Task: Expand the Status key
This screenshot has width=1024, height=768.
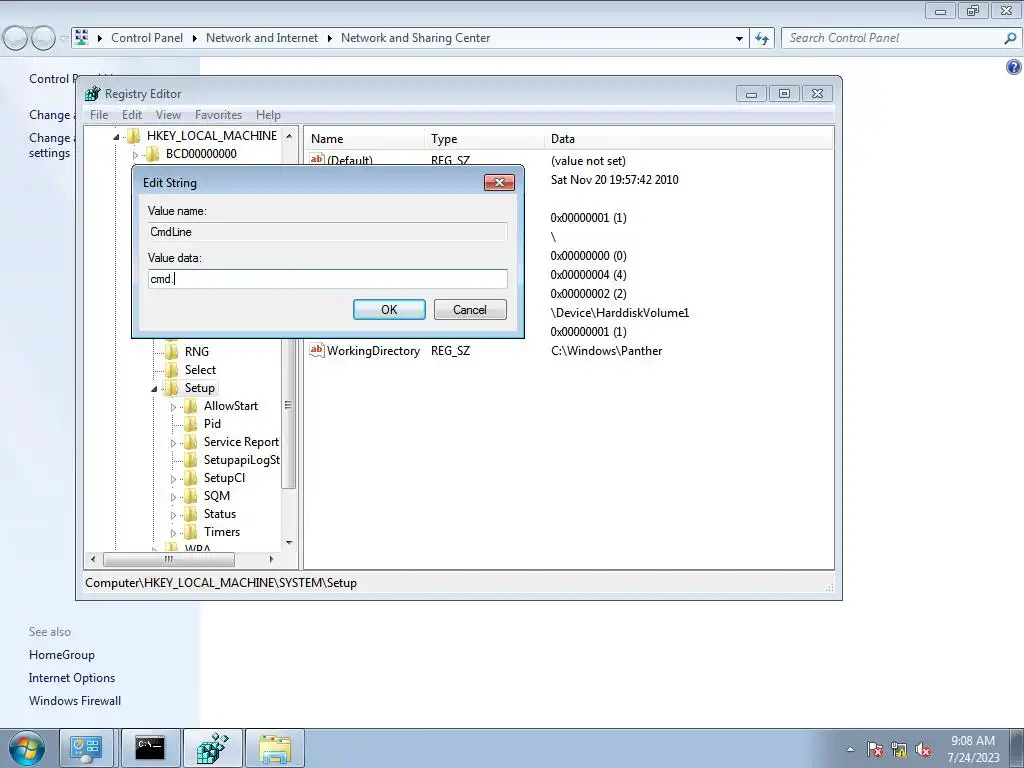Action: click(173, 515)
